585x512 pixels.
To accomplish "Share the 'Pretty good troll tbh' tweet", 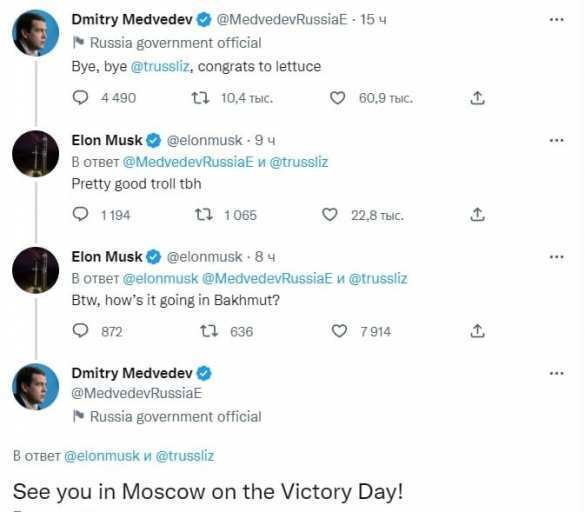I will coord(477,215).
